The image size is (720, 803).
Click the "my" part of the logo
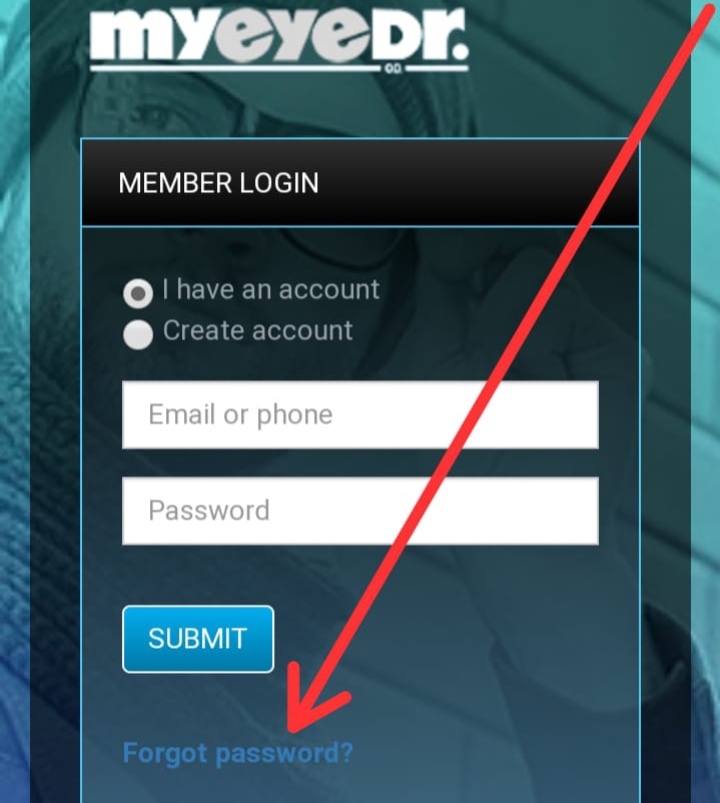(x=151, y=35)
